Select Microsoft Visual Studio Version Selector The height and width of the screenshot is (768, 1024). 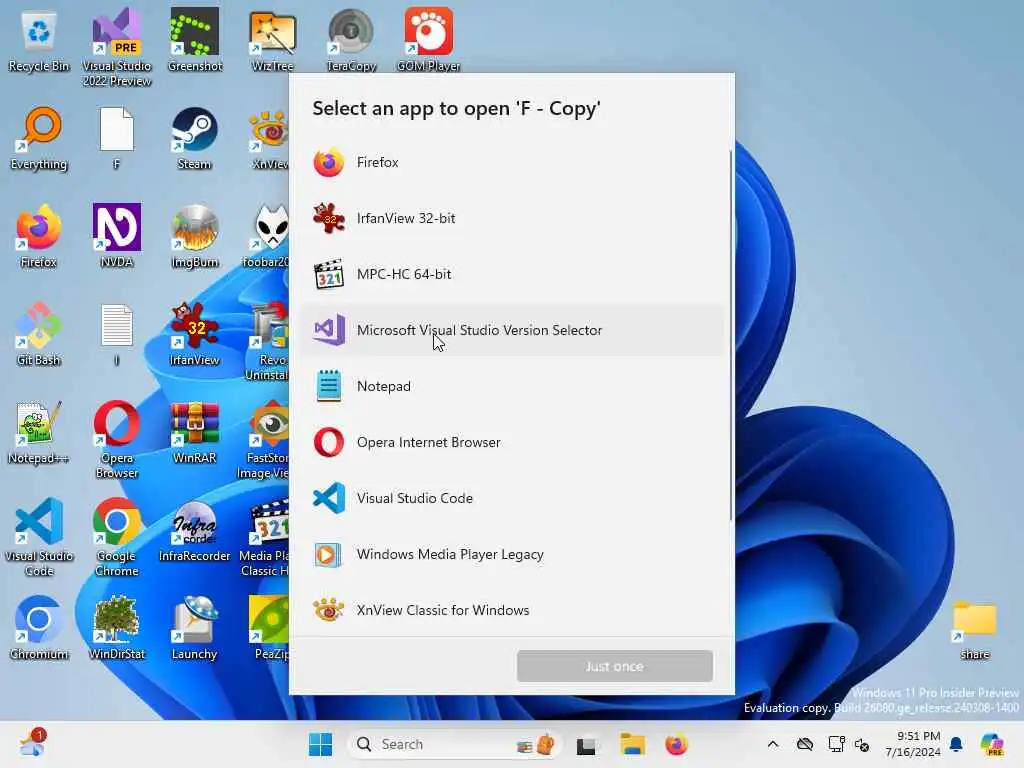point(512,330)
